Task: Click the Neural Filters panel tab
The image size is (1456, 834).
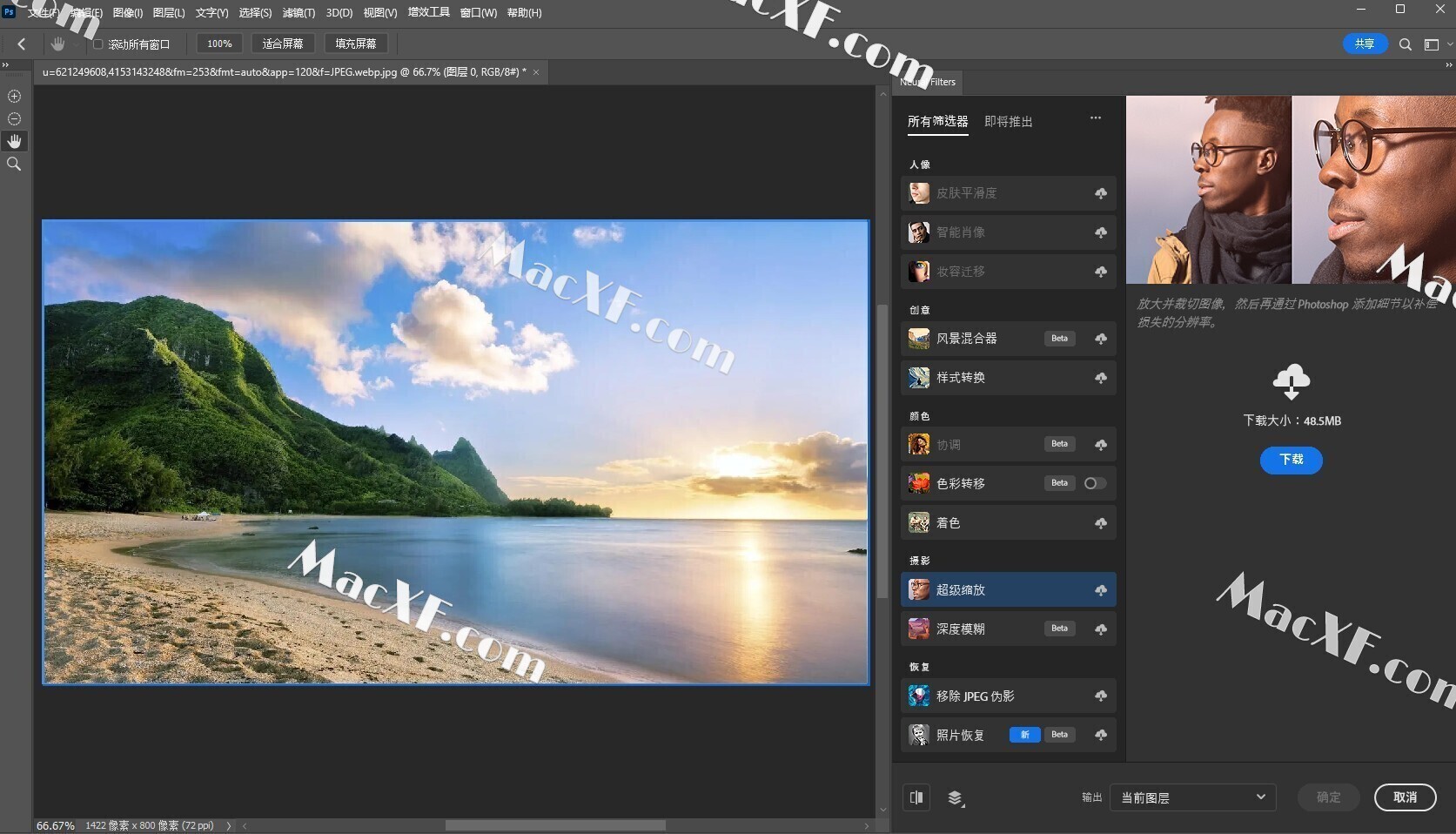Action: (x=928, y=82)
